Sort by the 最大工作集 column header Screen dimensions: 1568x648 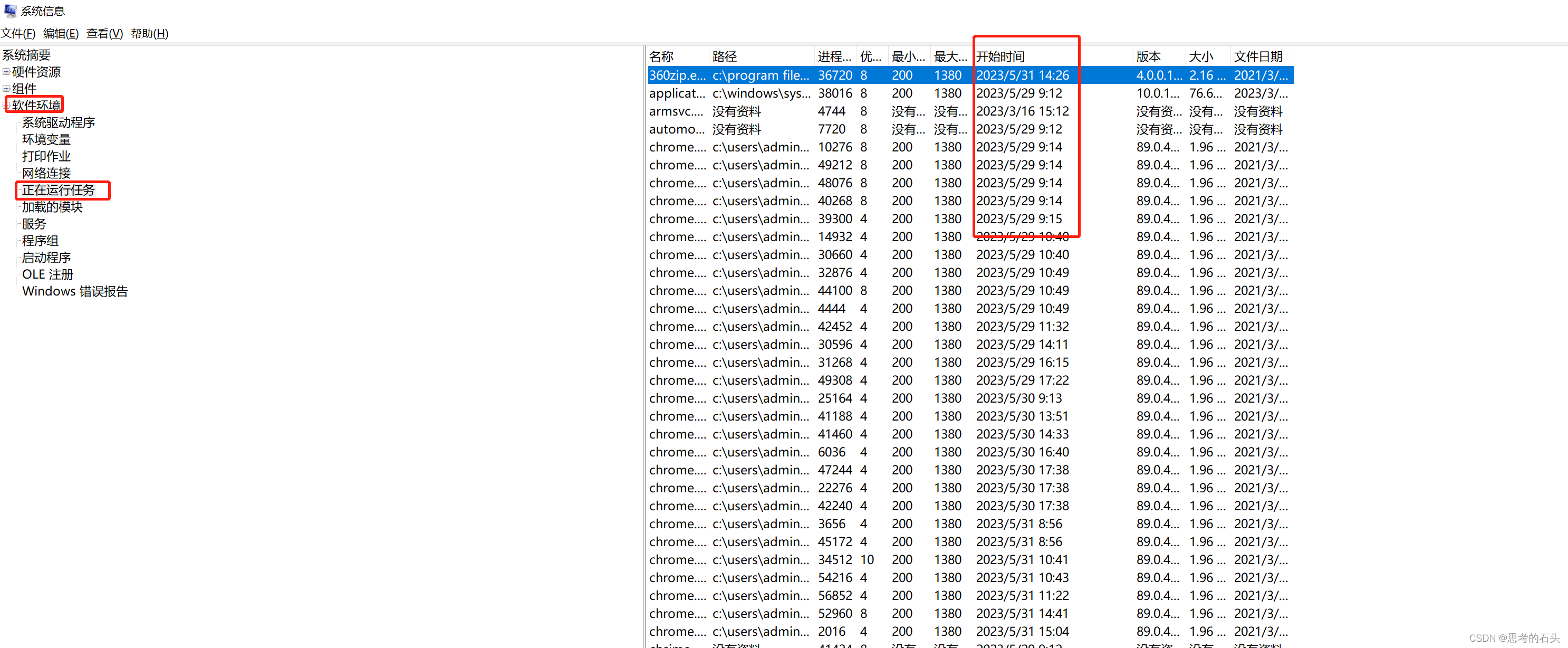[x=951, y=56]
